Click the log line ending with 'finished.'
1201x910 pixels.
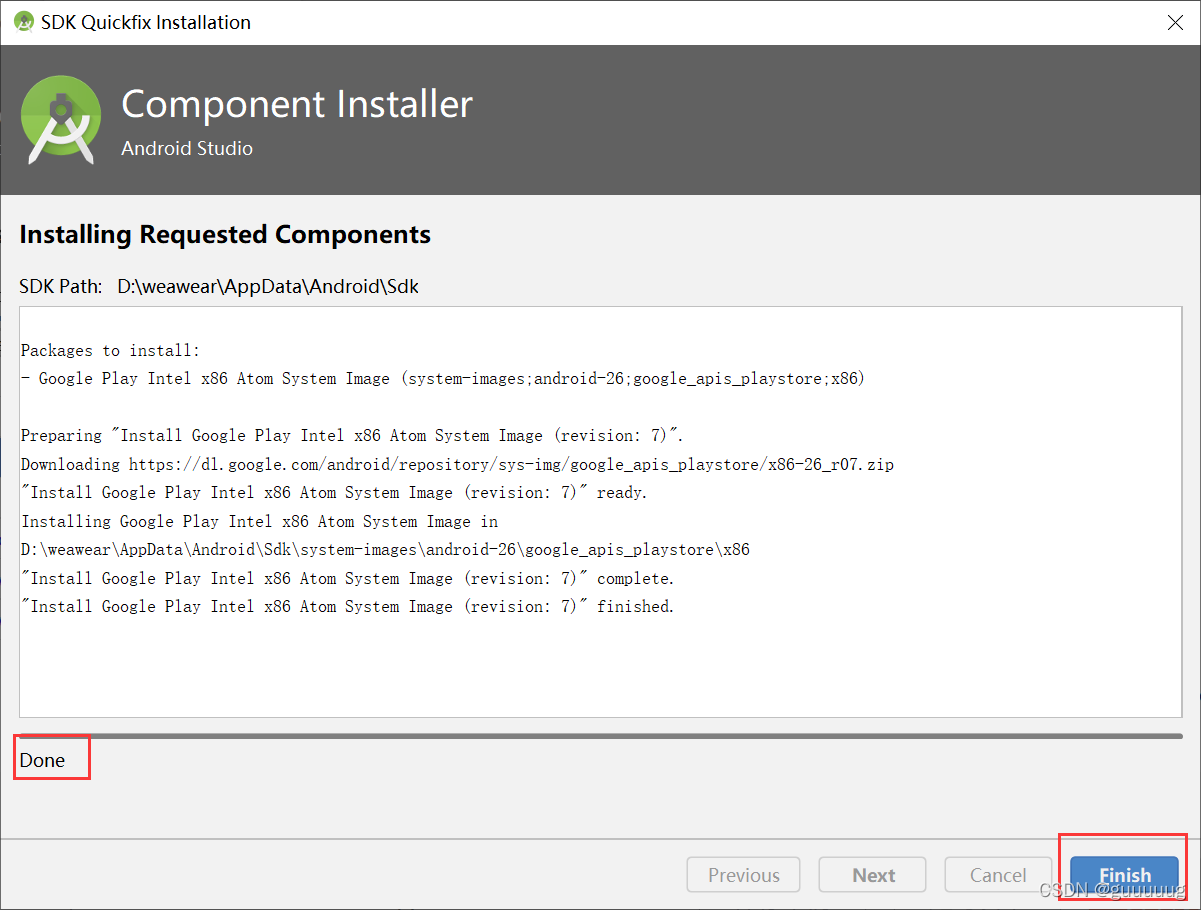348,606
